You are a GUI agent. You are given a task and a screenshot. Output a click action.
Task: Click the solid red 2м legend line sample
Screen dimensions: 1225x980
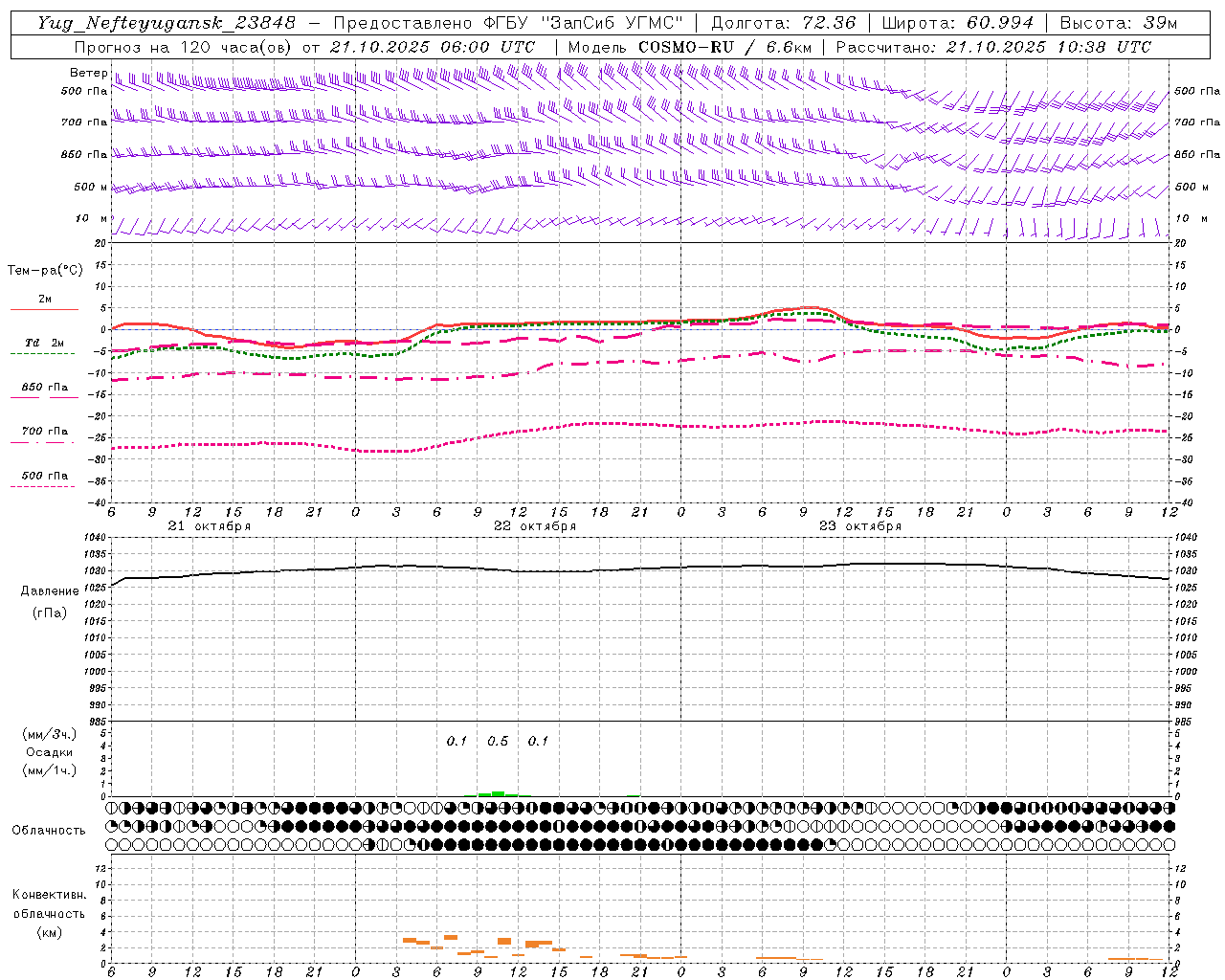tap(44, 309)
